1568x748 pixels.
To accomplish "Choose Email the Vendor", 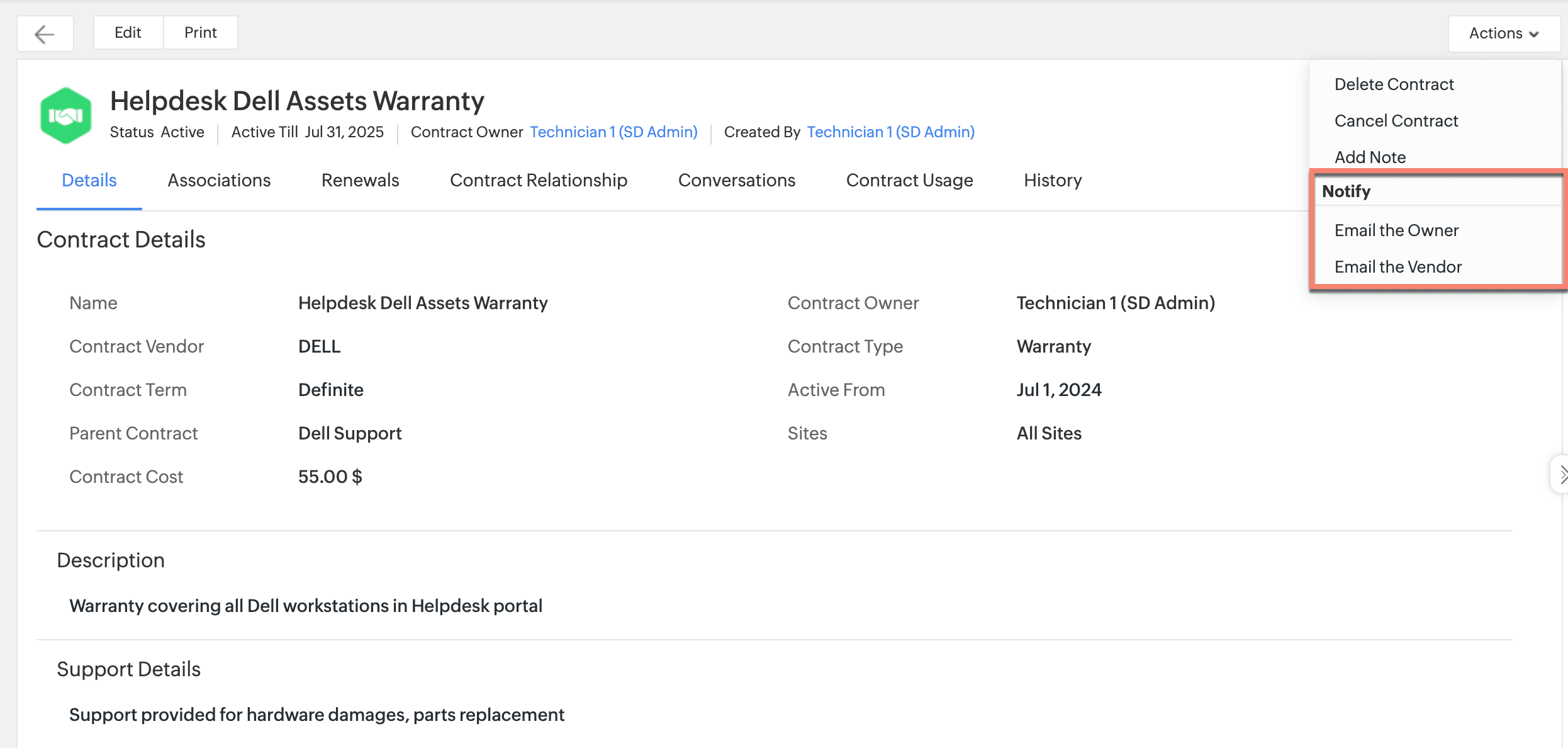I will tap(1397, 267).
